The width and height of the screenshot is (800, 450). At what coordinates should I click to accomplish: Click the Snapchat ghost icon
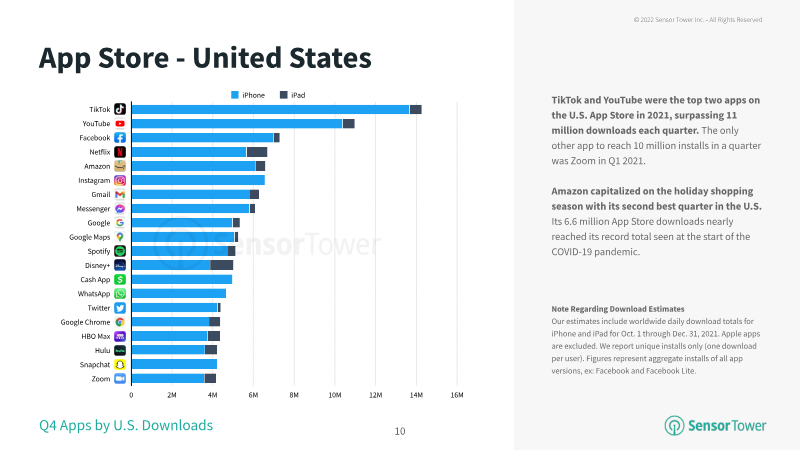pyautogui.click(x=120, y=365)
